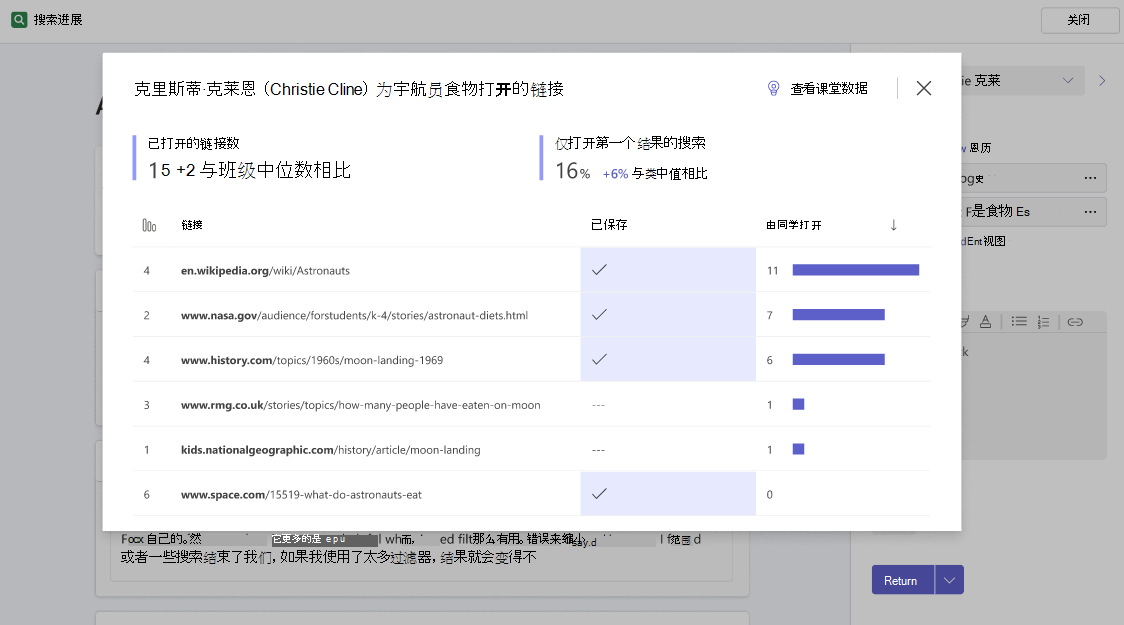Click the small bar in rmg.co.uk row
Image resolution: width=1124 pixels, height=625 pixels.
[x=798, y=404]
